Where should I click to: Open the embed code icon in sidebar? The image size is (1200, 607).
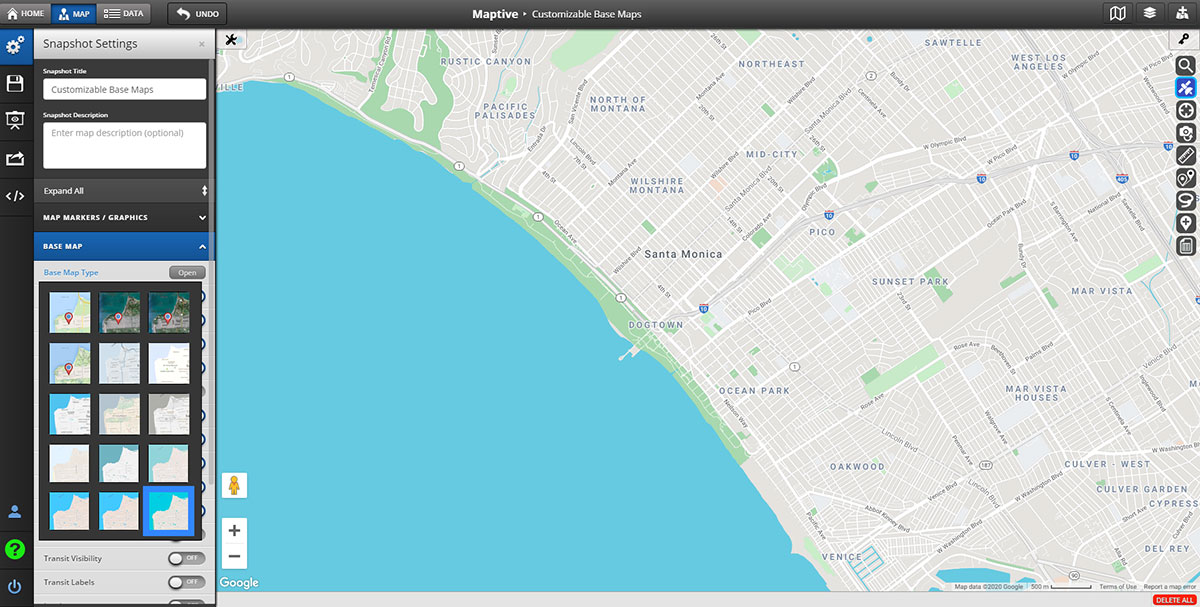[x=15, y=196]
